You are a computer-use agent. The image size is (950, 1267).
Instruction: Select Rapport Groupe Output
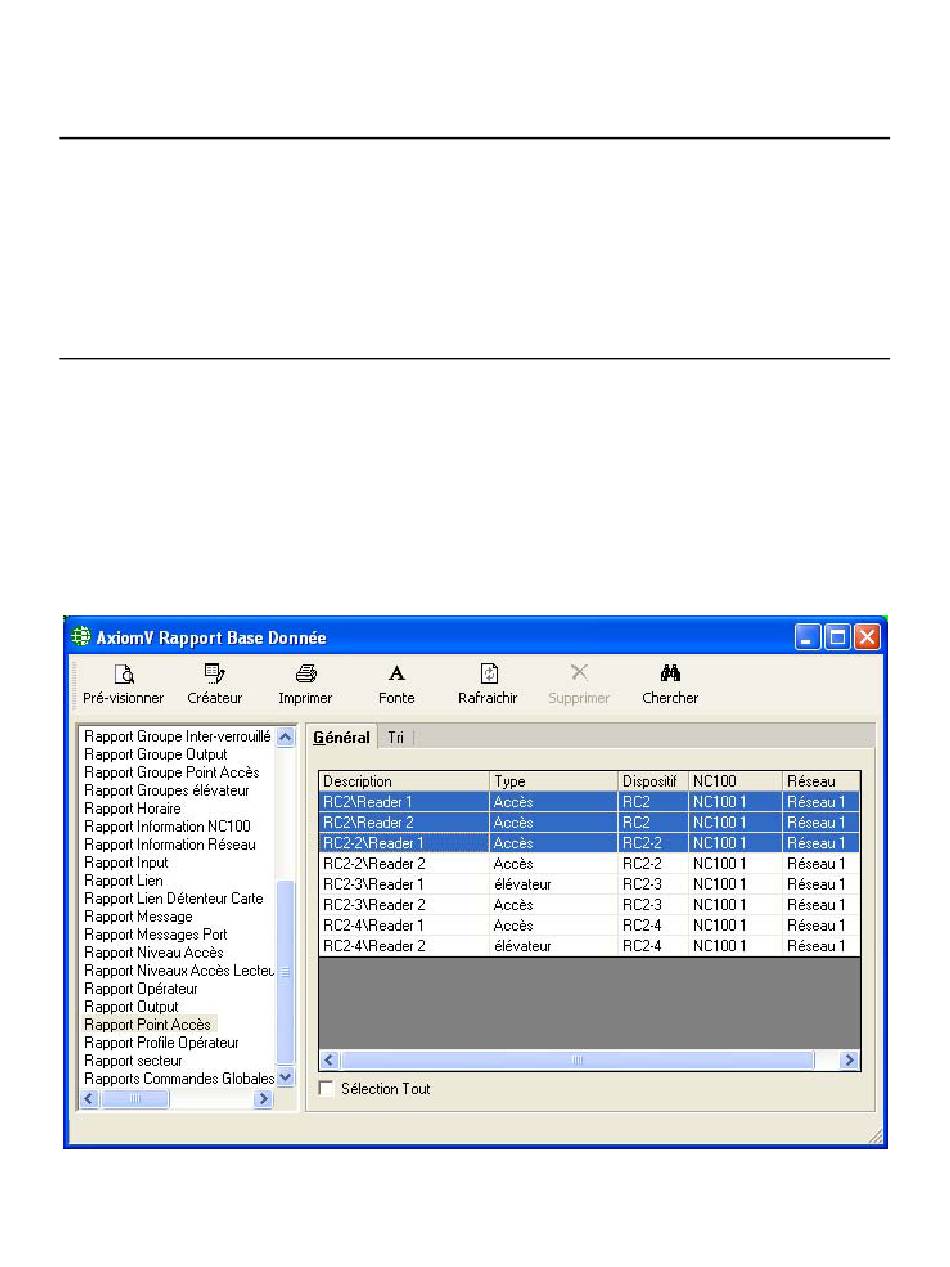156,755
